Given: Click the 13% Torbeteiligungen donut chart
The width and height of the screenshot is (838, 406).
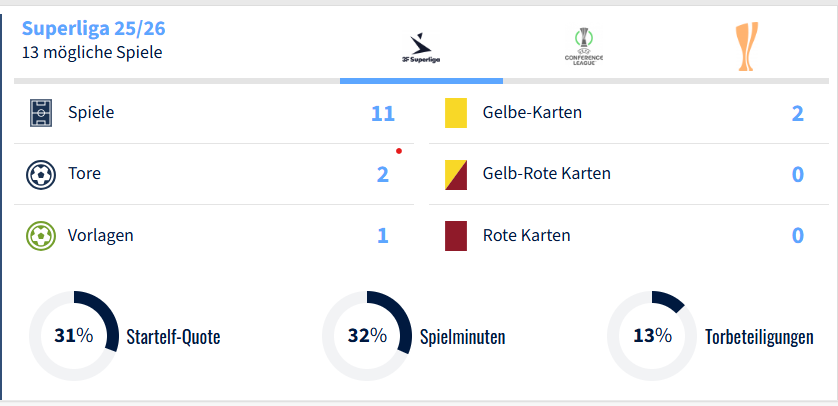Looking at the screenshot, I should 652,336.
